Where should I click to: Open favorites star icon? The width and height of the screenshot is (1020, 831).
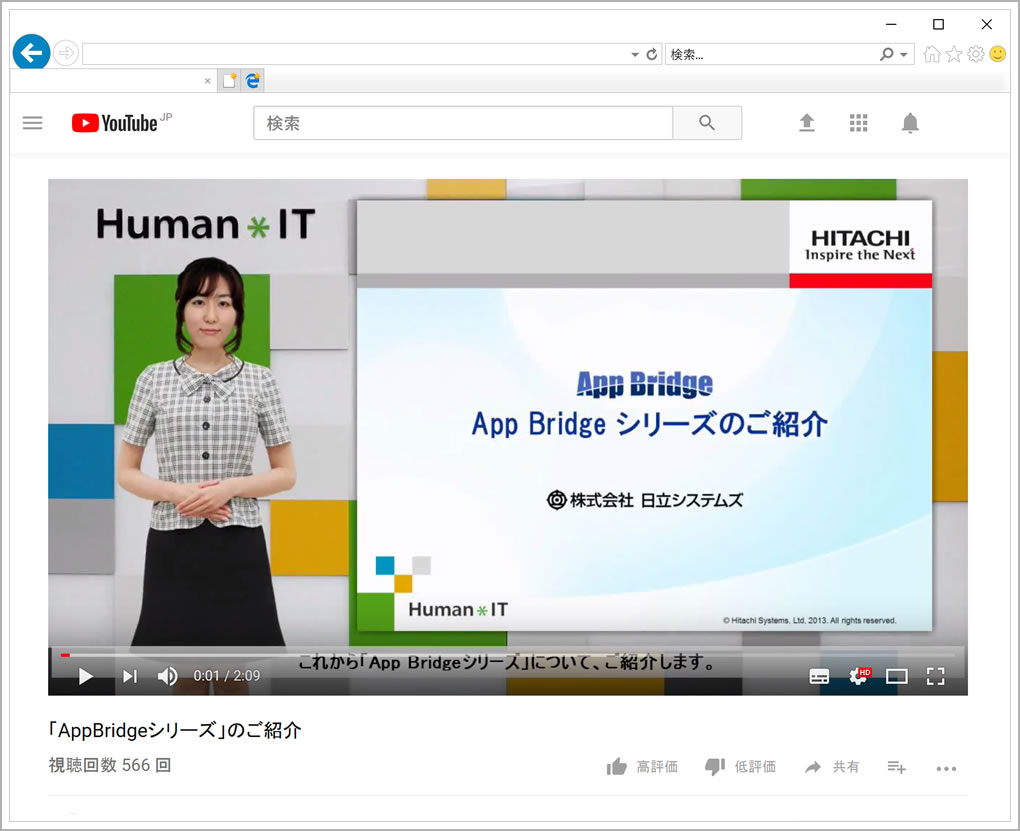954,54
